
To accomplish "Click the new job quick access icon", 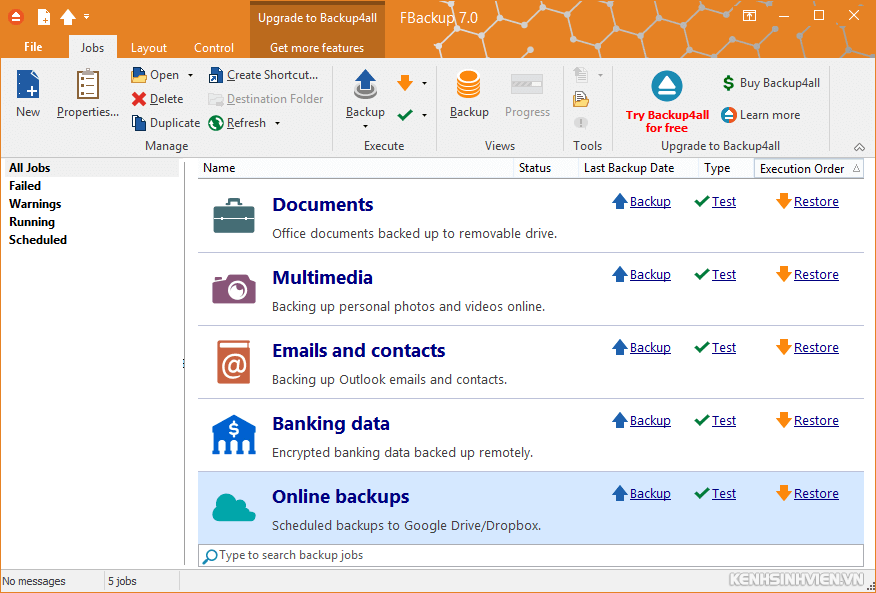I will click(44, 17).
